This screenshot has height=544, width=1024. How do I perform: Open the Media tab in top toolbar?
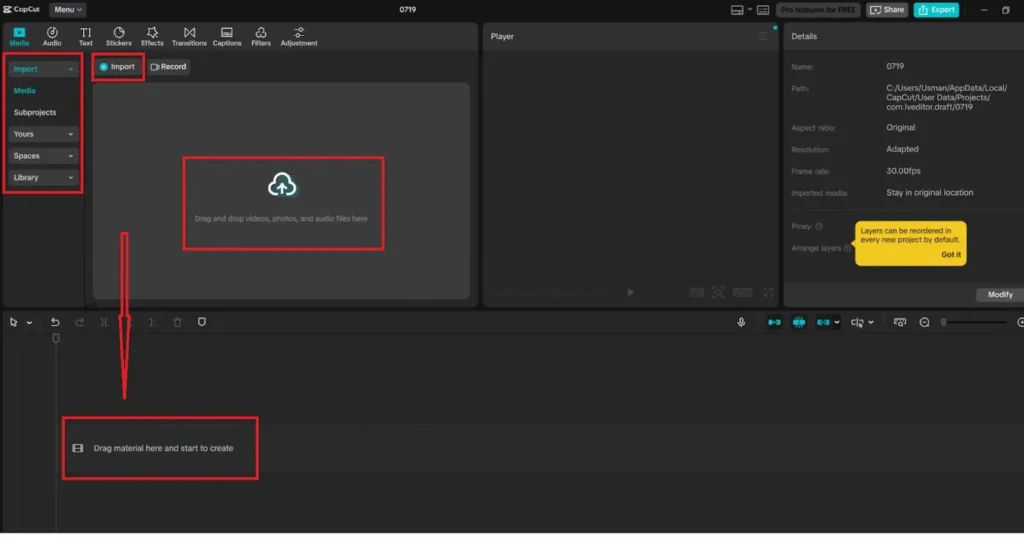(19, 37)
